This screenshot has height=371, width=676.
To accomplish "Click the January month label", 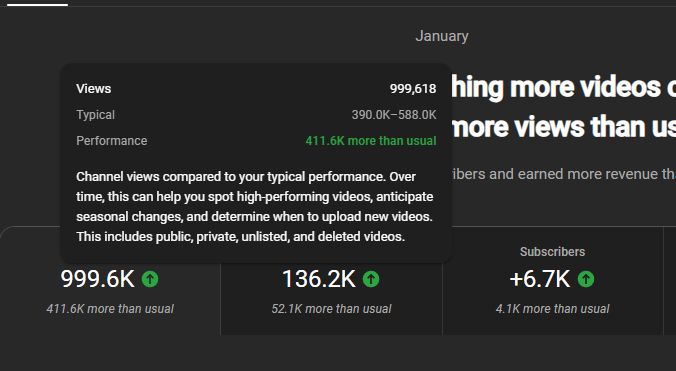I will 442,36.
